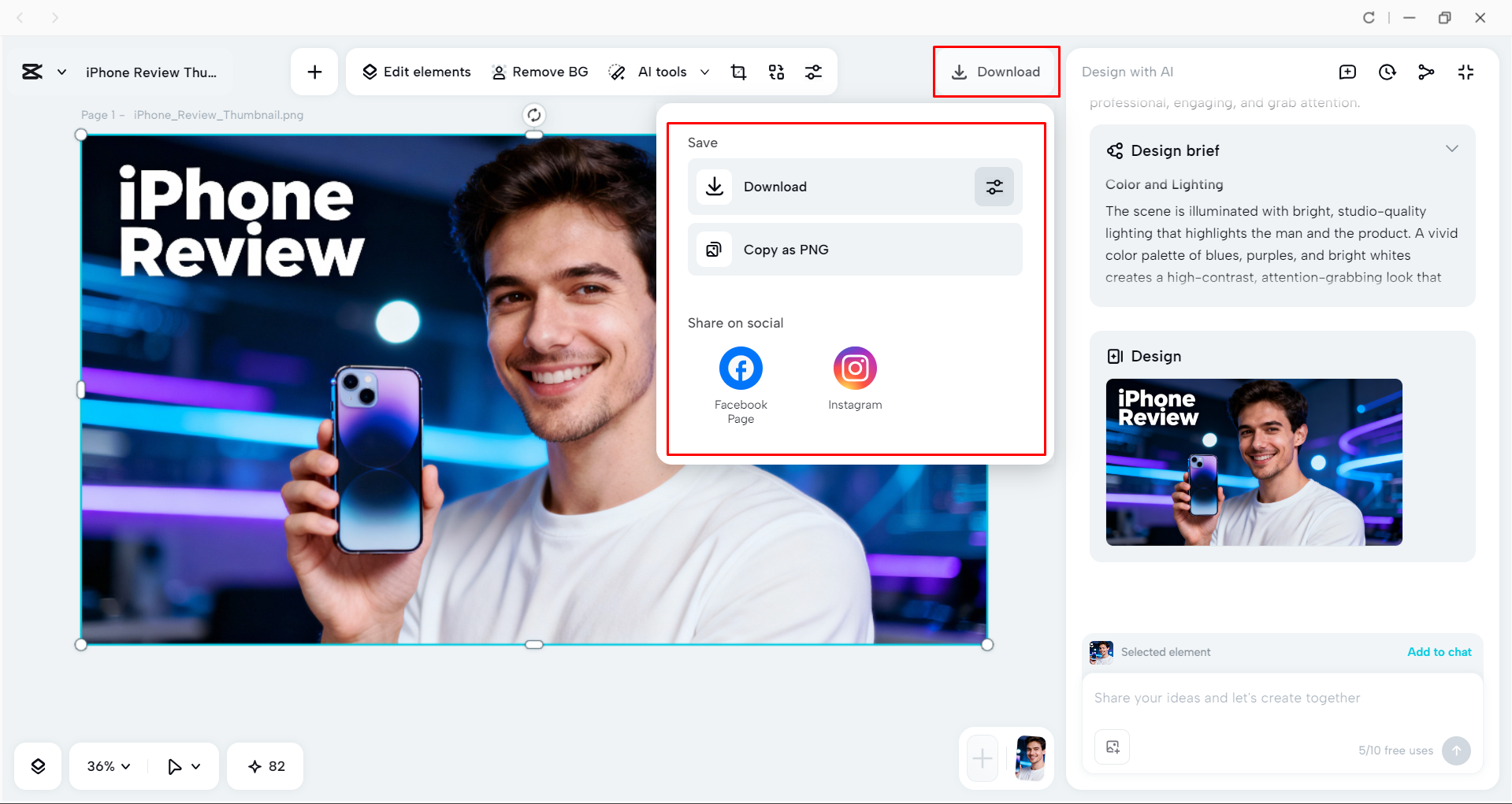Click the Color and Lighting heading
This screenshot has width=1512, height=804.
pos(1164,184)
